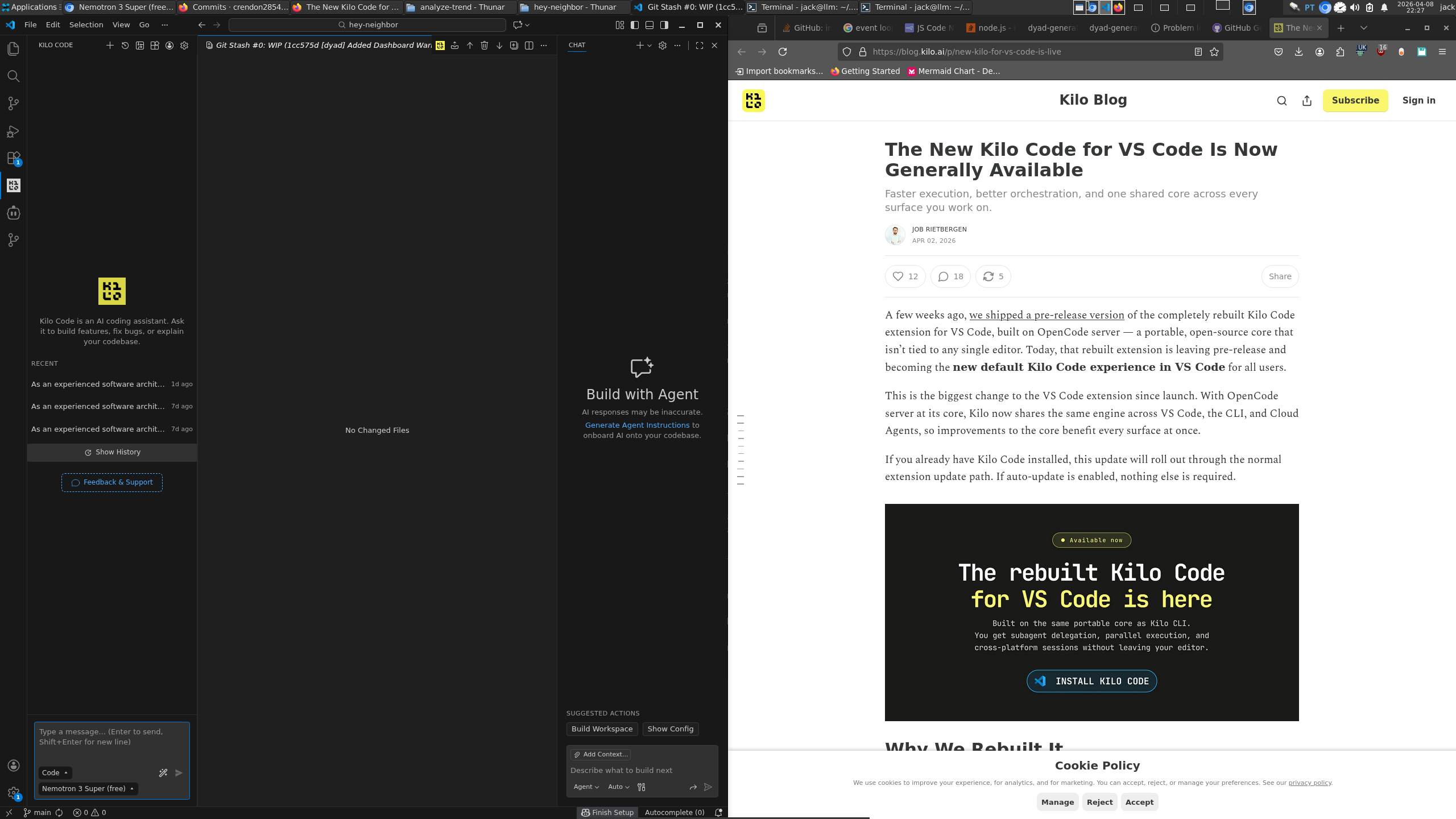Open the configure tools icon in chat input

click(x=642, y=787)
